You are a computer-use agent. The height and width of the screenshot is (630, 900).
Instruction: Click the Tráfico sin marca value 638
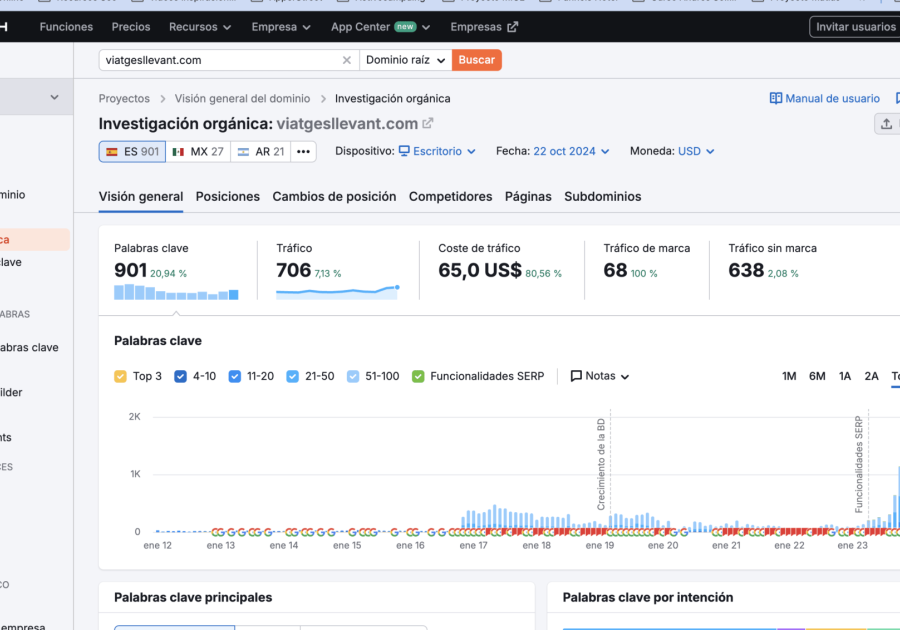click(x=746, y=270)
